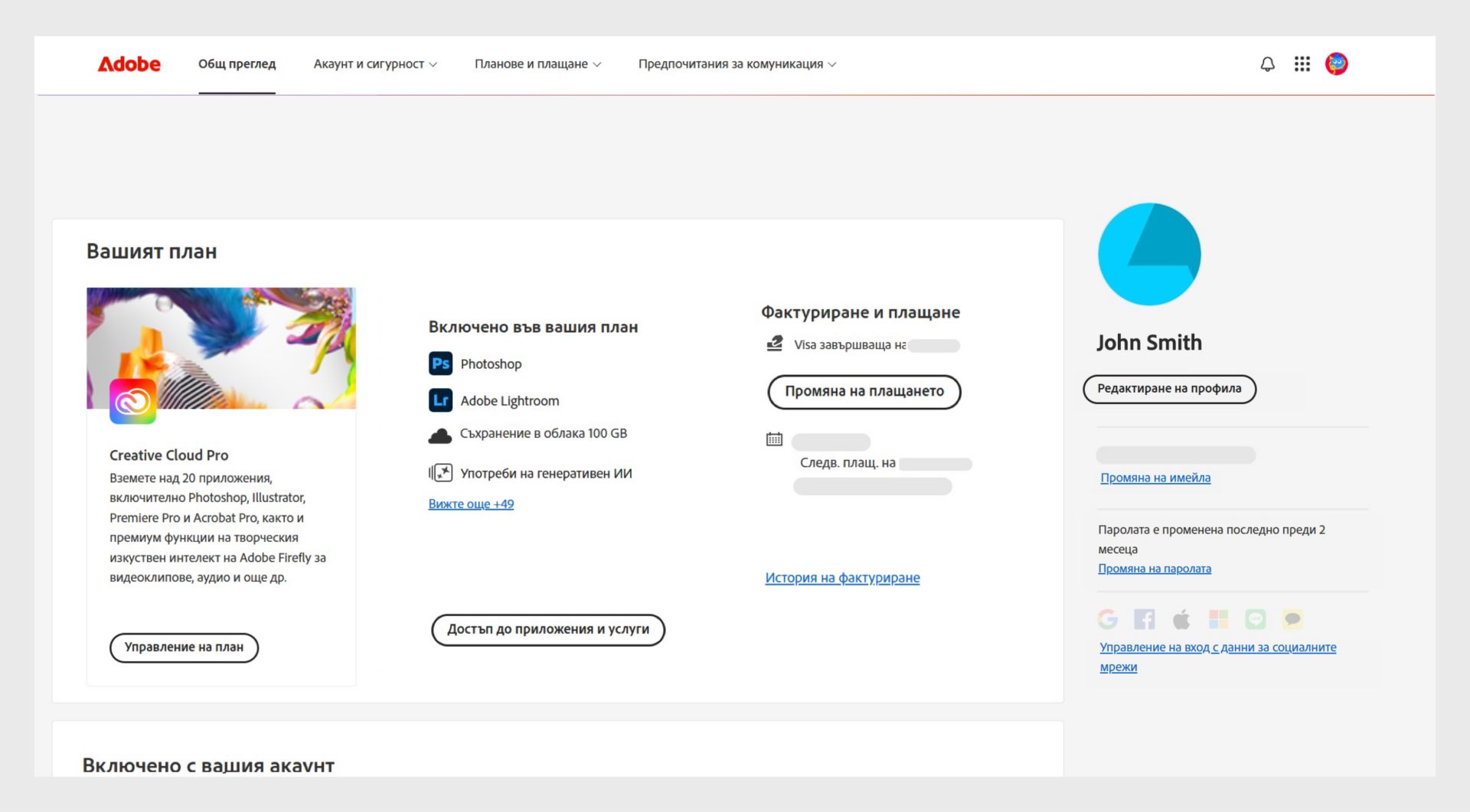
Task: Select the Photoshop icon in the plan list
Action: 441,364
